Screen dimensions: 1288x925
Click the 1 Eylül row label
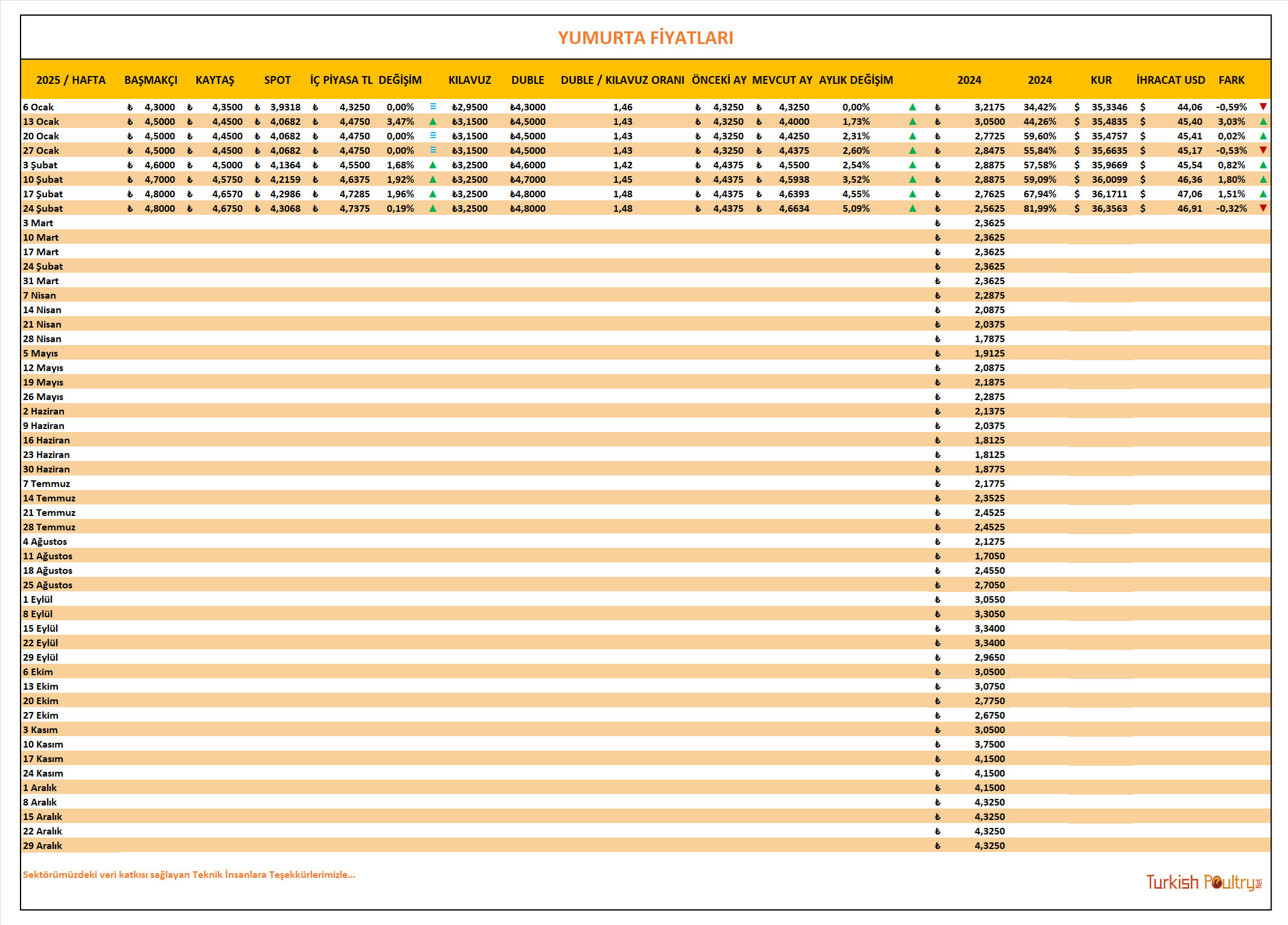pyautogui.click(x=37, y=599)
